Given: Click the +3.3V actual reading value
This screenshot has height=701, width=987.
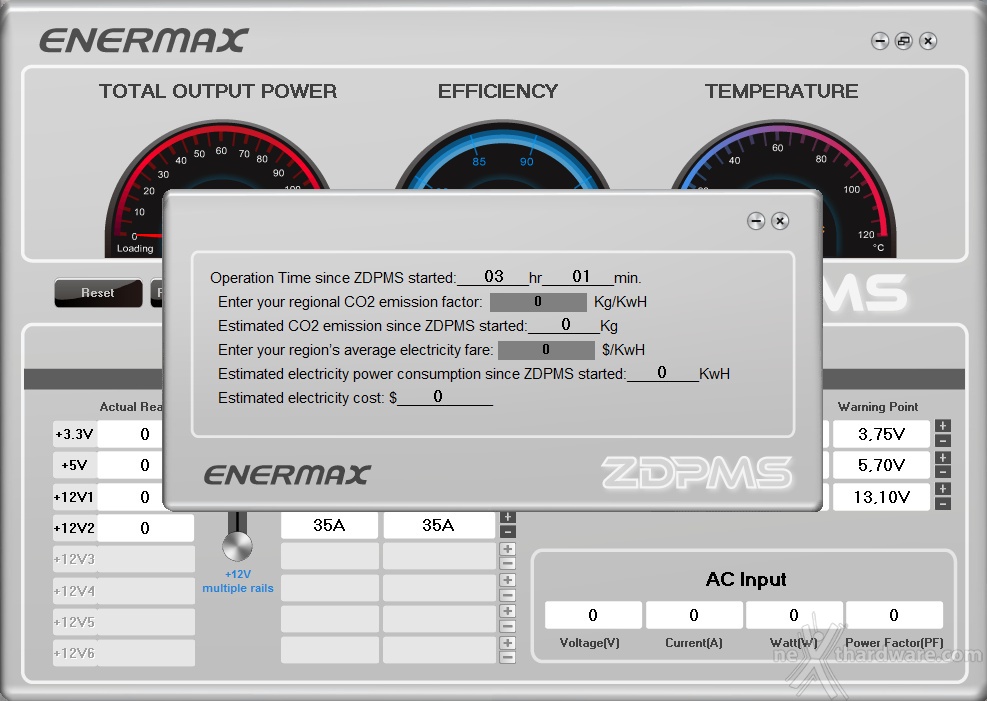Looking at the screenshot, I should 131,434.
